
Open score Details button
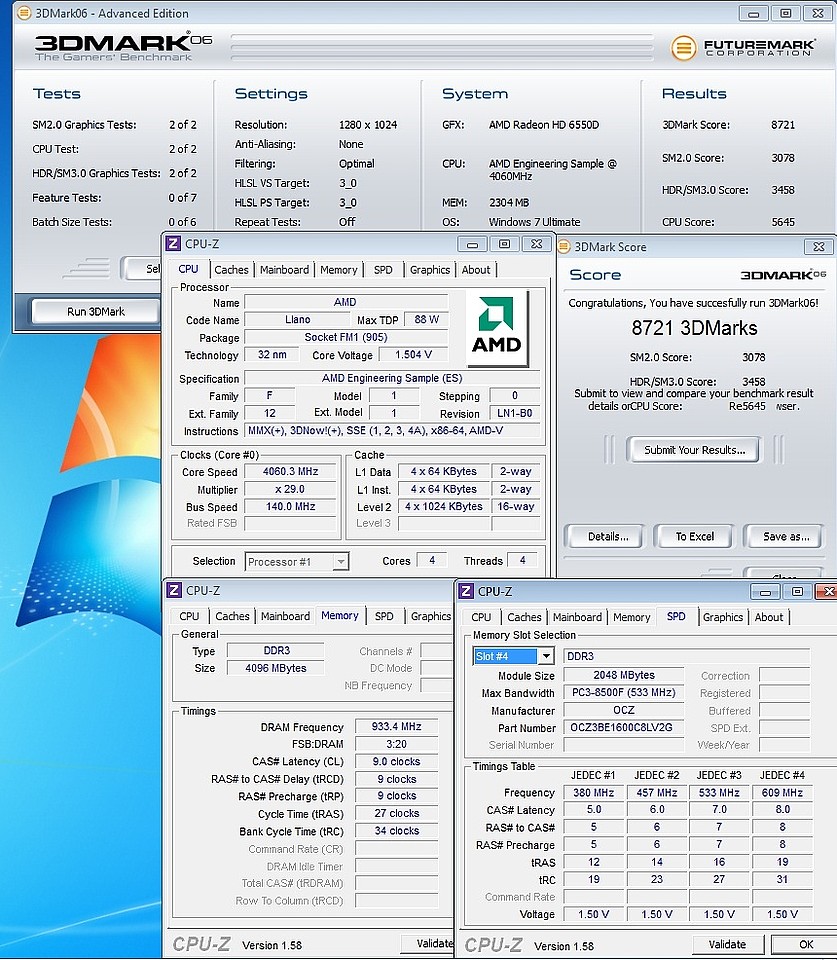point(607,537)
